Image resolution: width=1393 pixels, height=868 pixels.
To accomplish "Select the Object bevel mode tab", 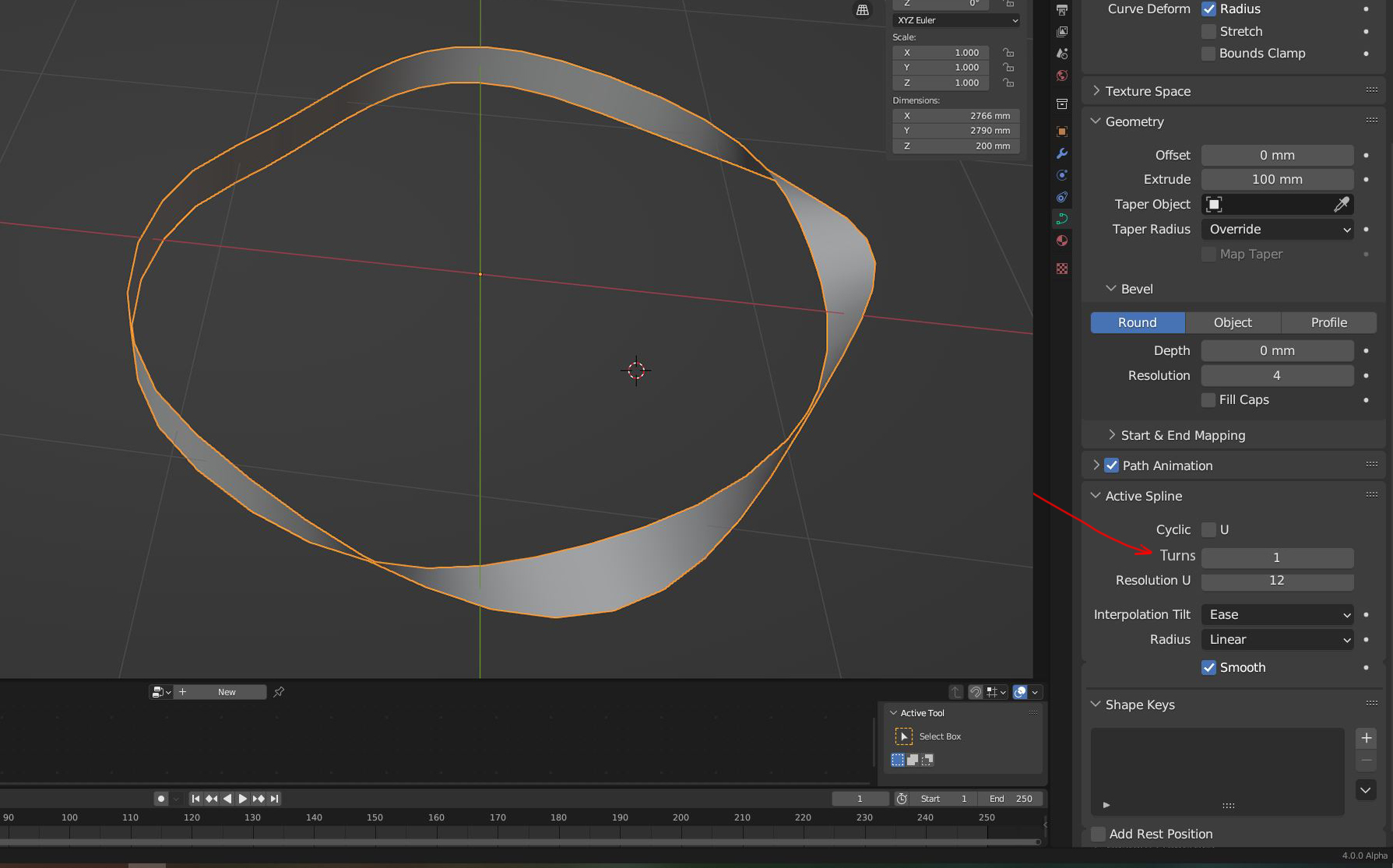I will tap(1233, 322).
